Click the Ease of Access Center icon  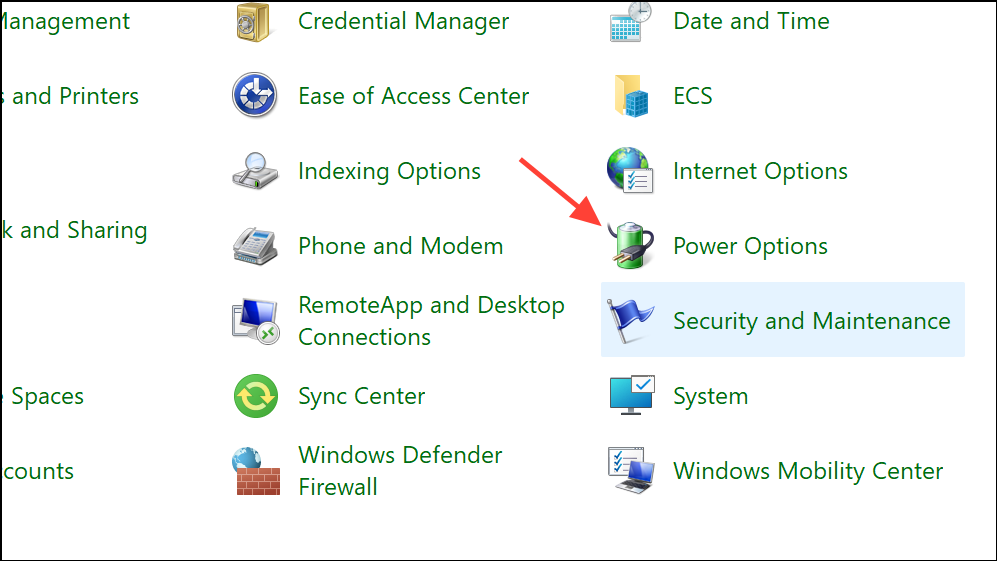[254, 95]
